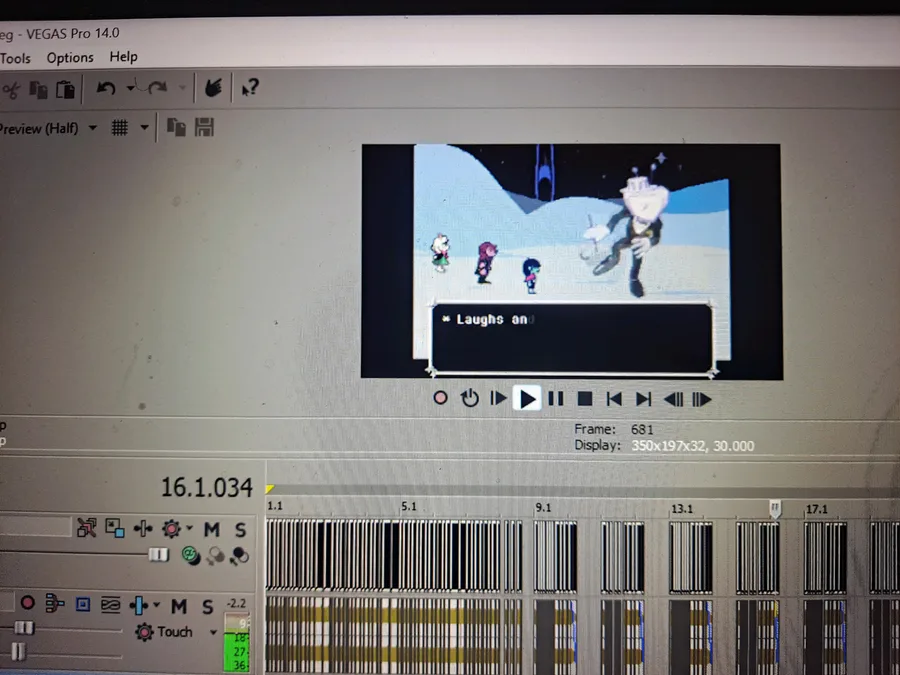This screenshot has width=900, height=675.
Task: Step forward to the next frame
Action: pyautogui.click(x=702, y=399)
